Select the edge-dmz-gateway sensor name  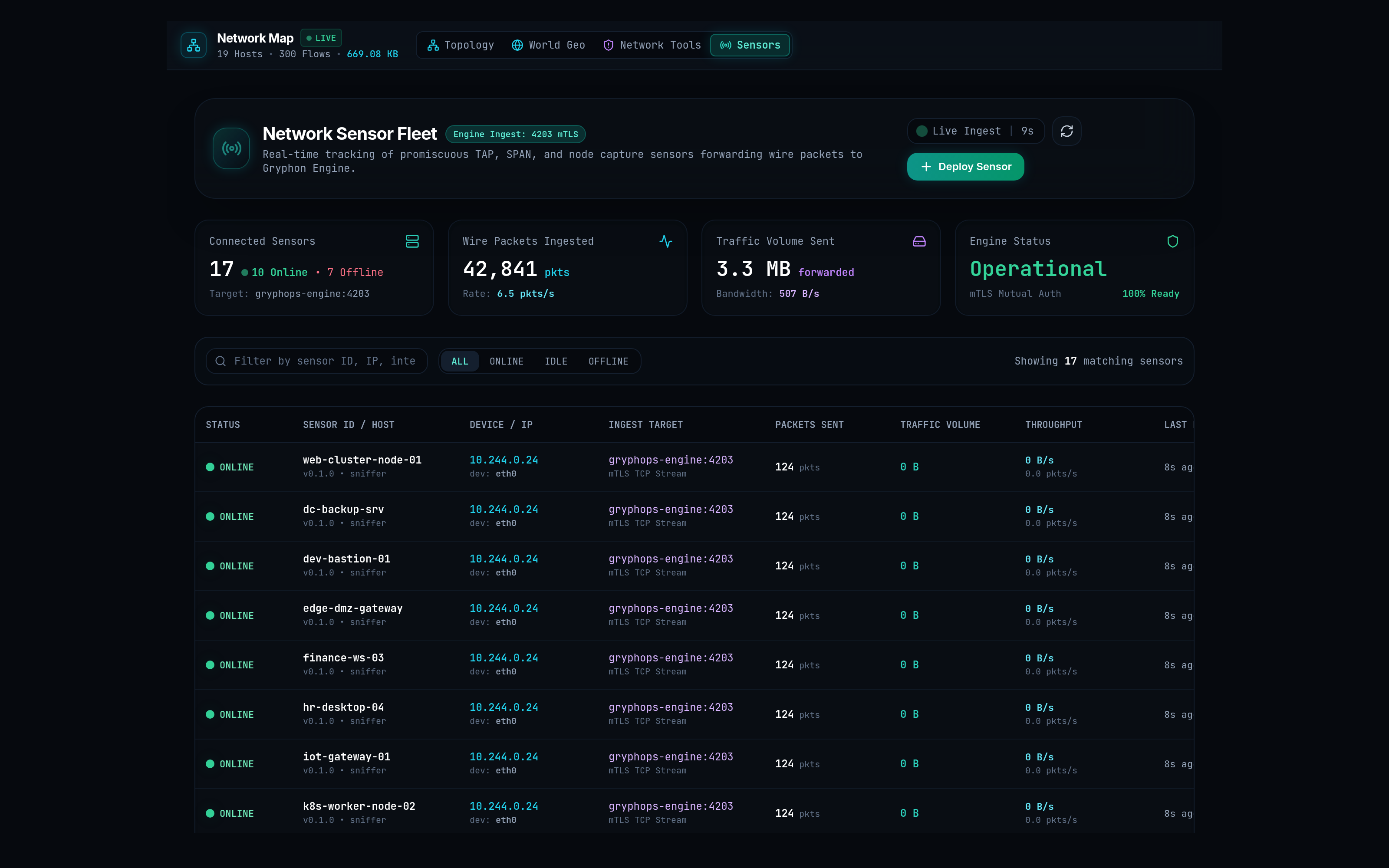tap(353, 608)
